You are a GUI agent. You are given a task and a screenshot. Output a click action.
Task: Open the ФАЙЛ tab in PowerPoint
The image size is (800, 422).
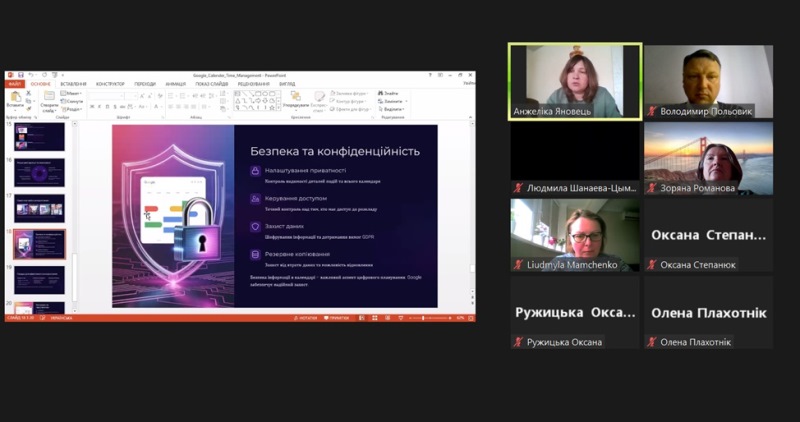click(x=15, y=84)
